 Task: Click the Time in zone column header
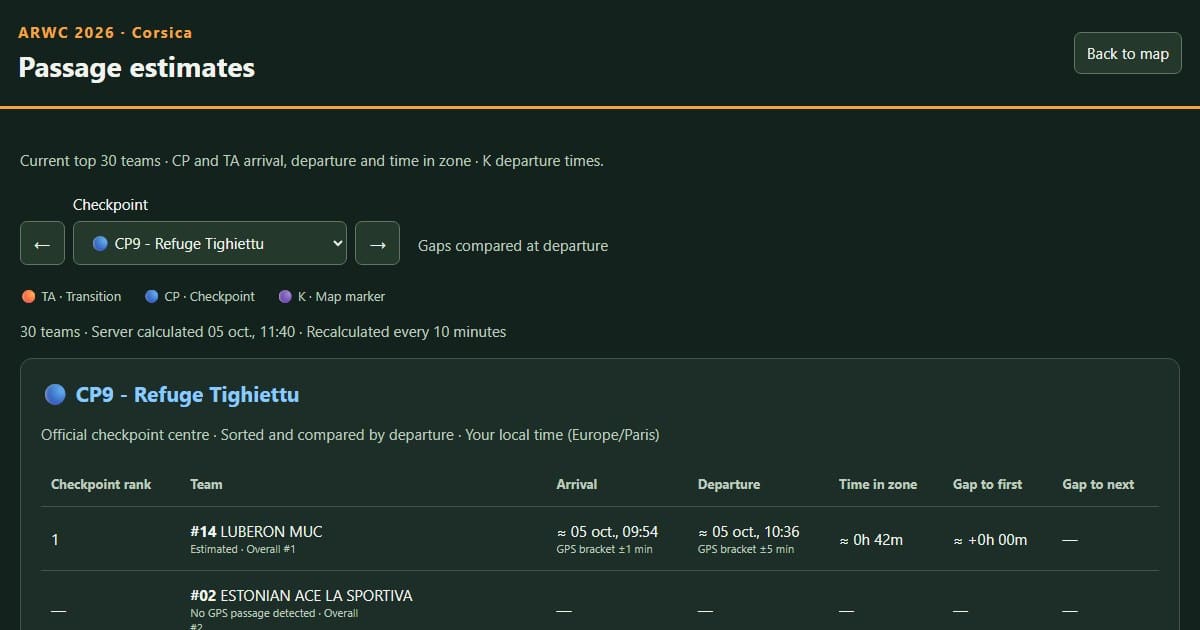tap(878, 484)
